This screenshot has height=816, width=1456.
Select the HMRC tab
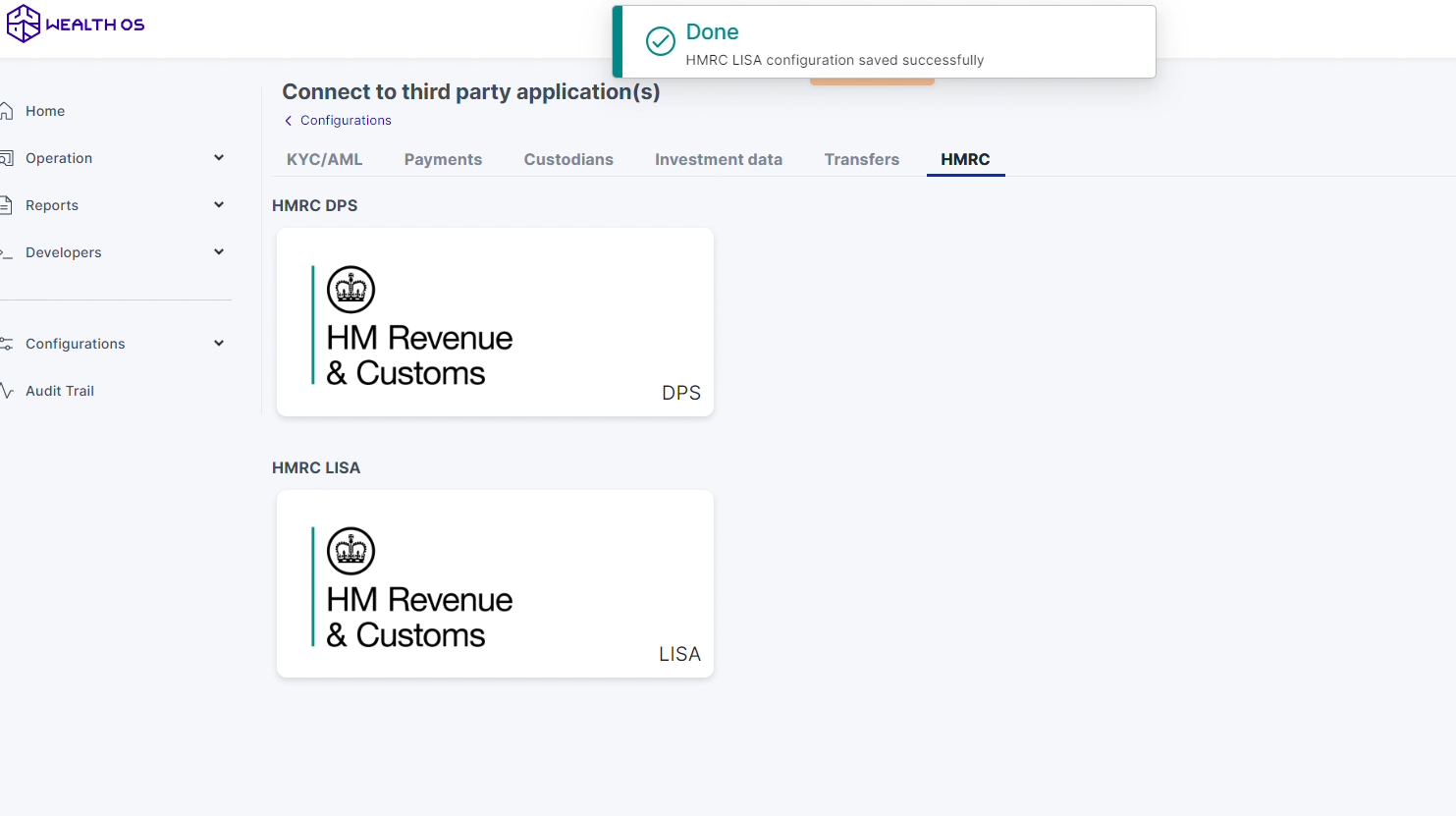[x=965, y=159]
